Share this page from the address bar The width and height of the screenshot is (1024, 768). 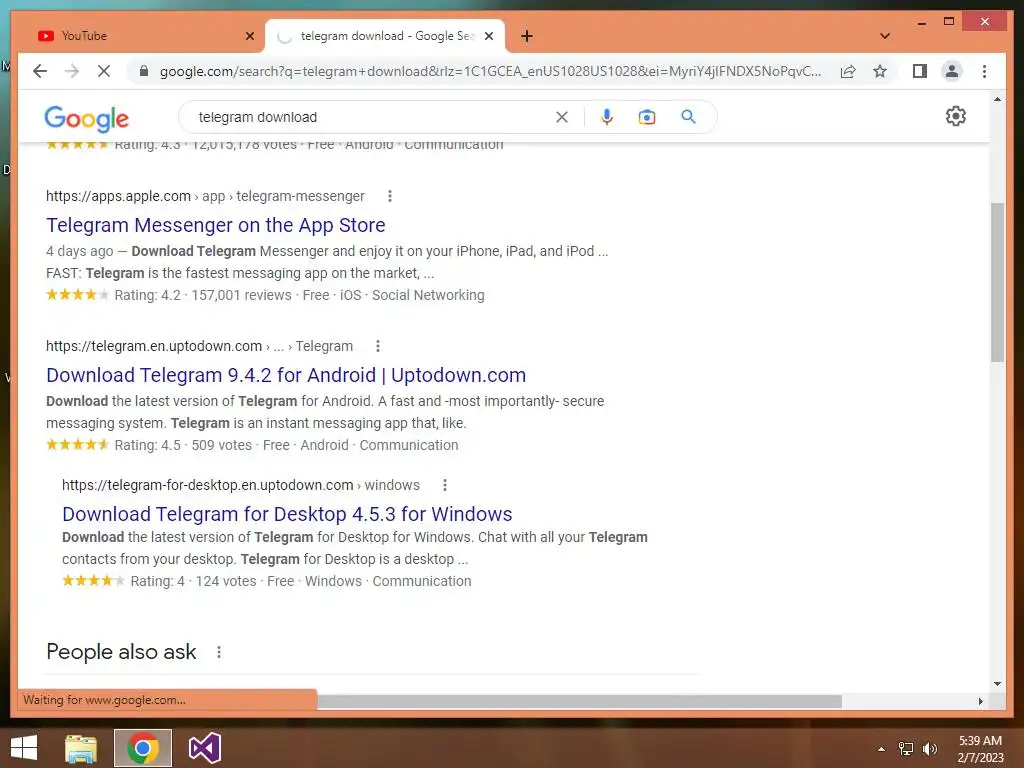(848, 71)
